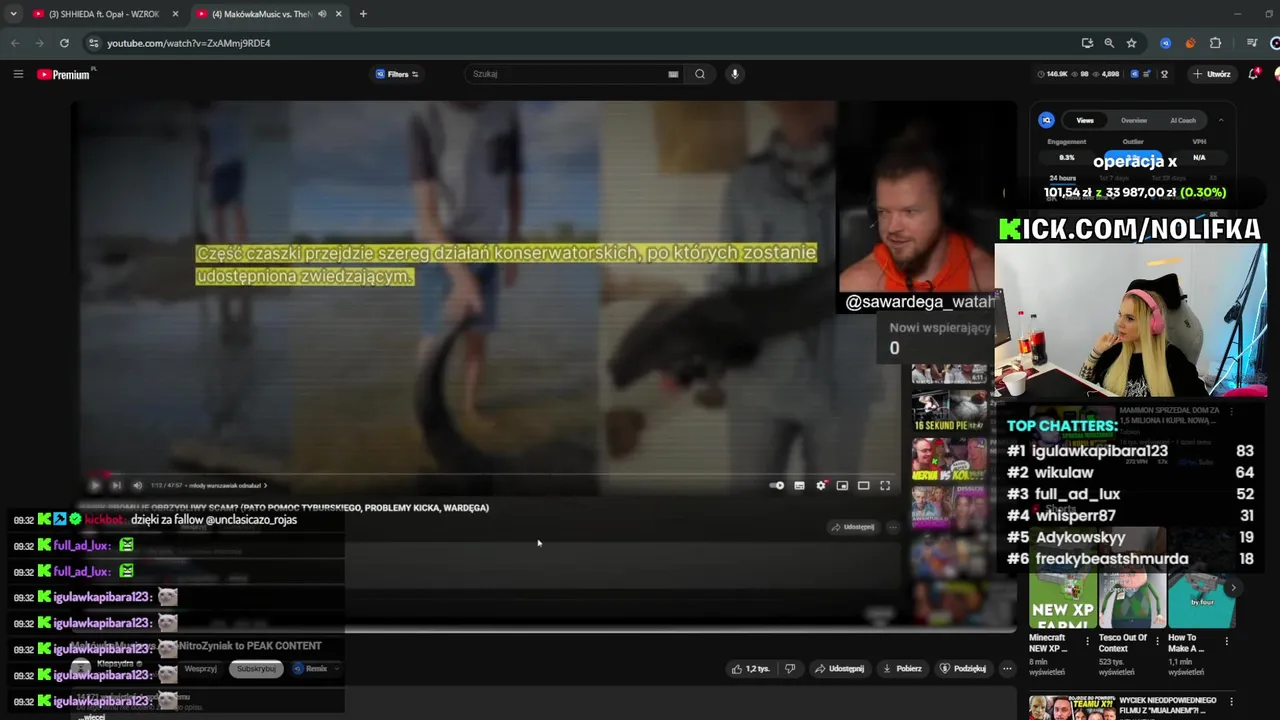Image resolution: width=1280 pixels, height=720 pixels.
Task: Click the Podziękuj thanks button
Action: [x=963, y=669]
